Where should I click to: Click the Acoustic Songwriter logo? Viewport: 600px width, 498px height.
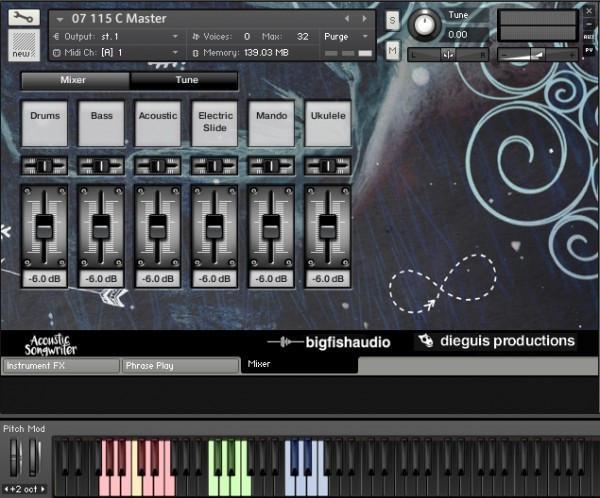tap(51, 345)
